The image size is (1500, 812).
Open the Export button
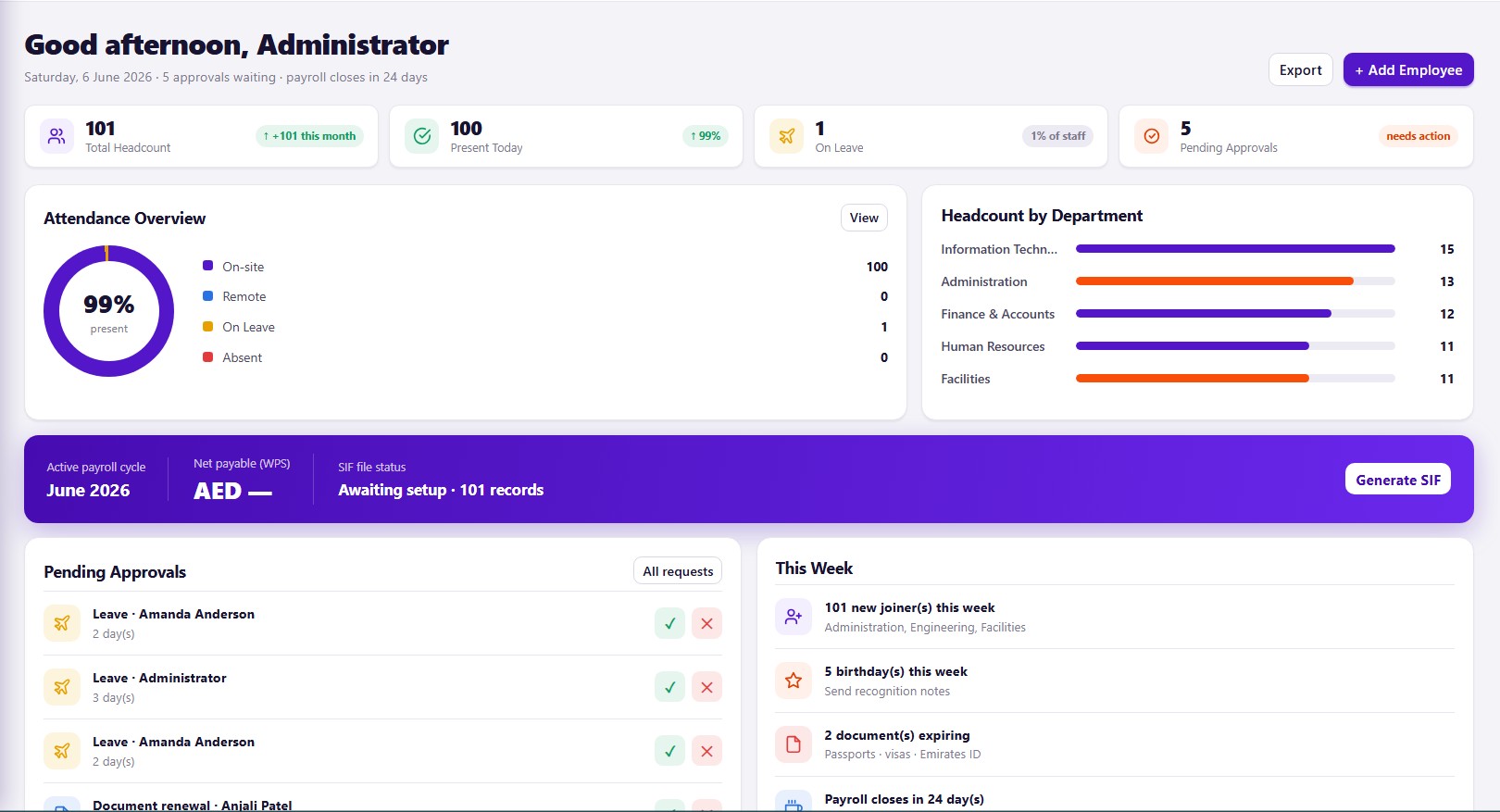point(1300,69)
